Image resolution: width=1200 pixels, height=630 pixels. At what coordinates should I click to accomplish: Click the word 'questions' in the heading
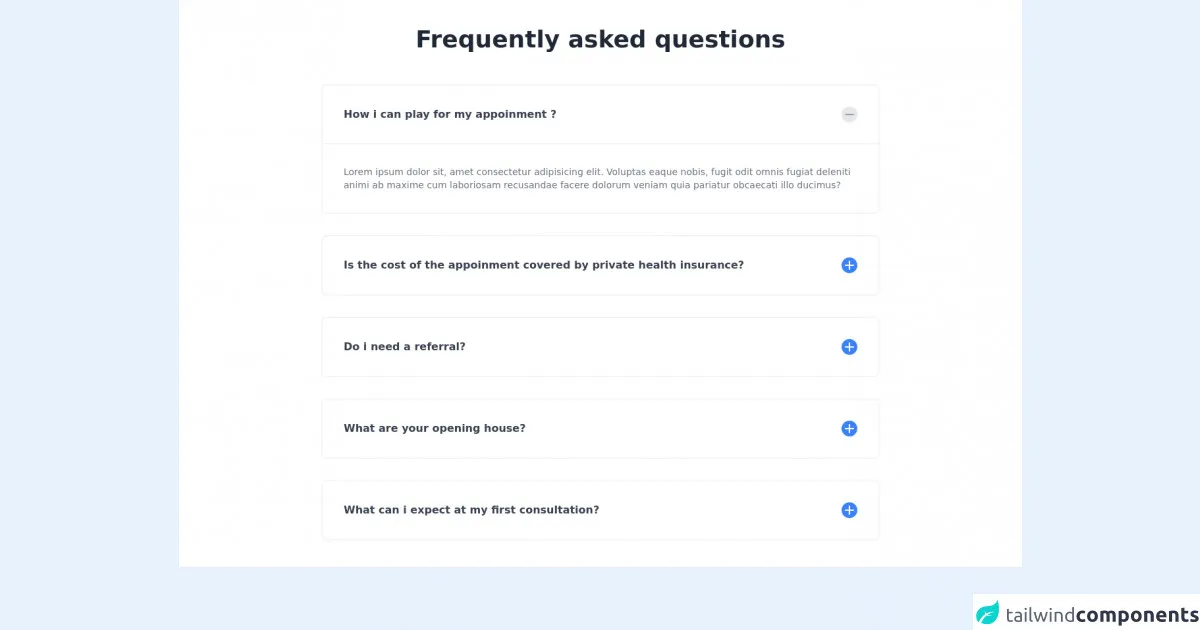coord(719,40)
